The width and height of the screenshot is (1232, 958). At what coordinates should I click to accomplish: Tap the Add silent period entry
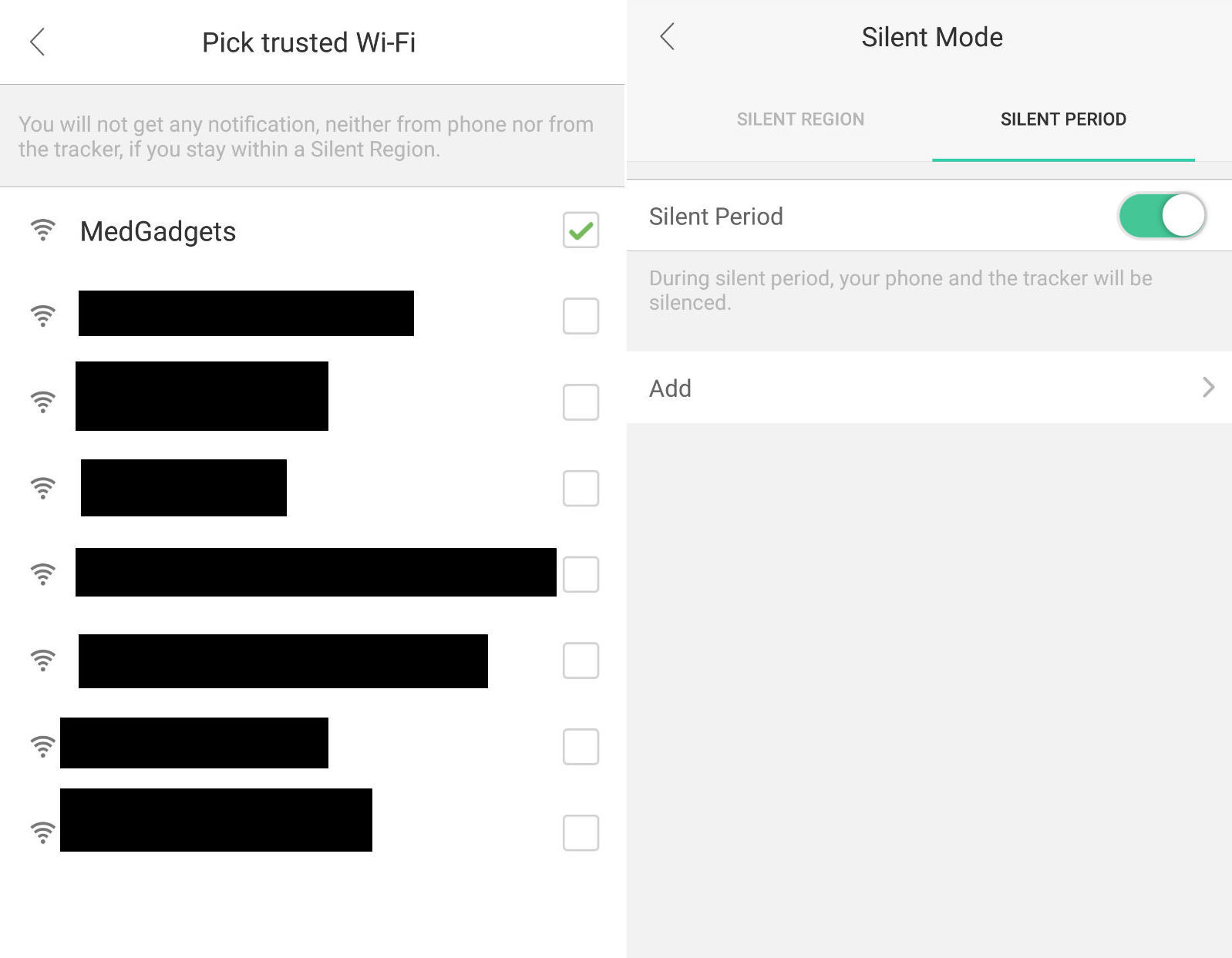click(671, 388)
